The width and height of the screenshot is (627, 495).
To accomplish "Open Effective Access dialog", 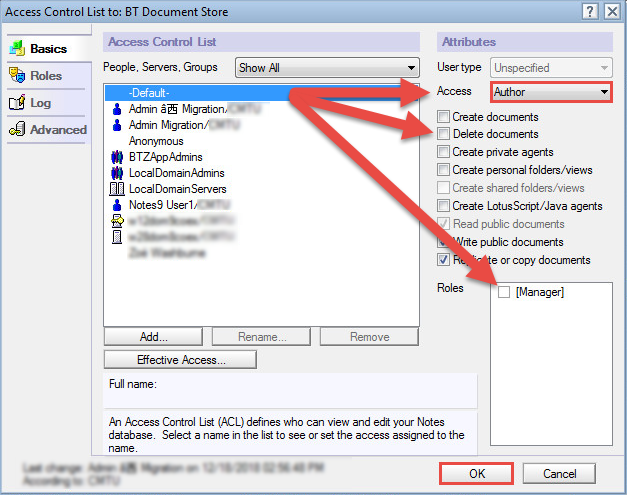I will [181, 359].
